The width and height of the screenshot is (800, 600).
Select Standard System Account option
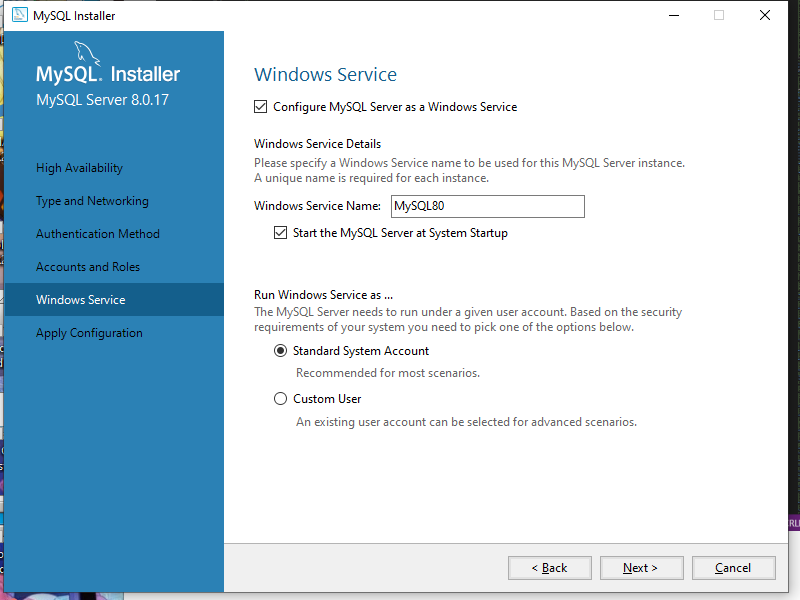coord(280,351)
